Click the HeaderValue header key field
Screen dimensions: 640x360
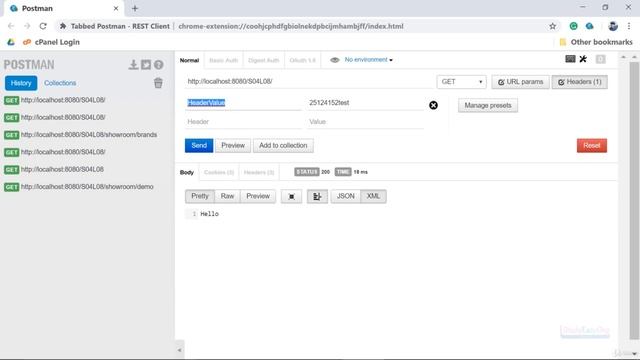[243, 103]
